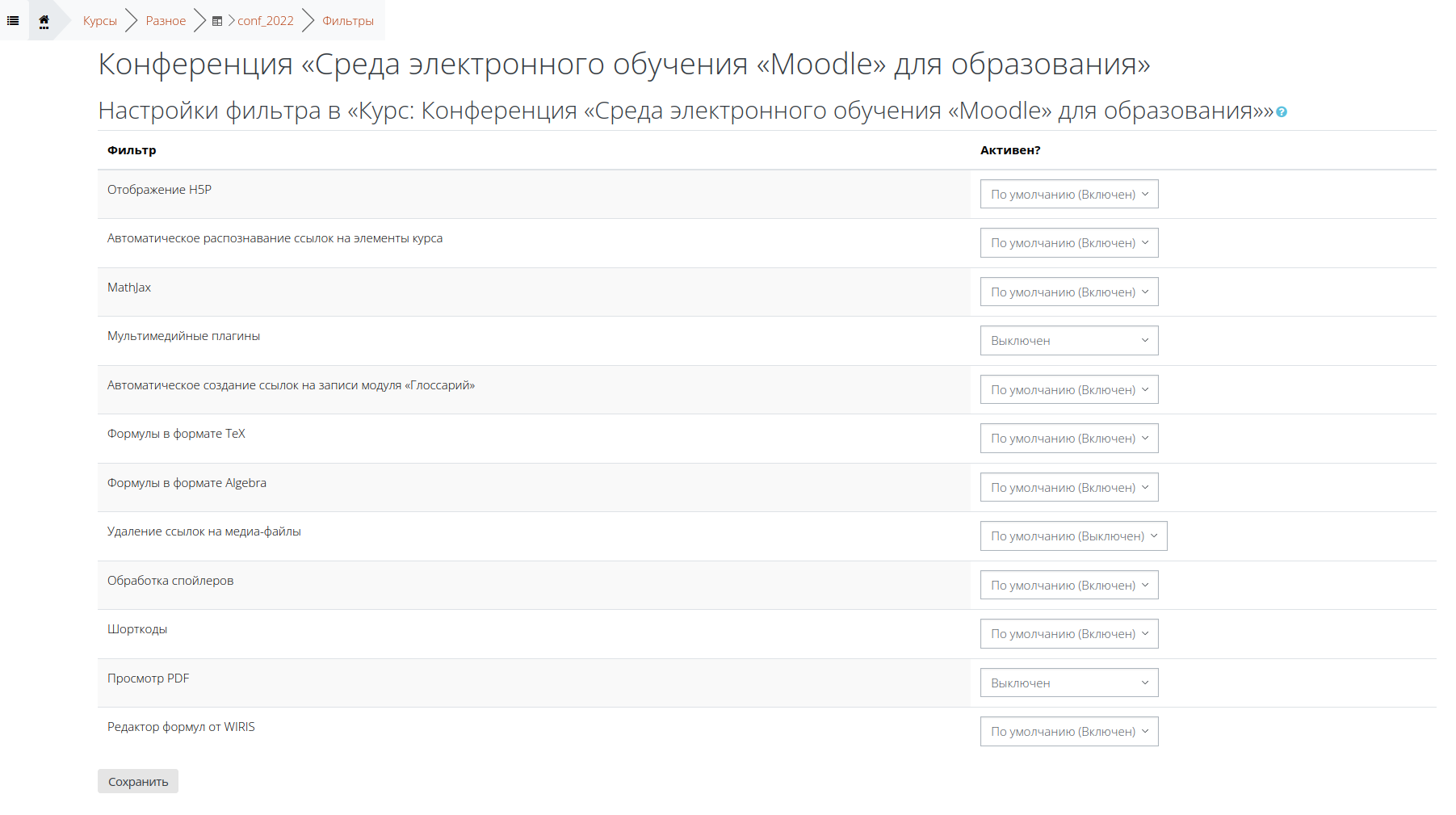The width and height of the screenshot is (1456, 815).
Task: Open dropdown for Редактор формул от WIRIS
Action: pyautogui.click(x=1069, y=732)
